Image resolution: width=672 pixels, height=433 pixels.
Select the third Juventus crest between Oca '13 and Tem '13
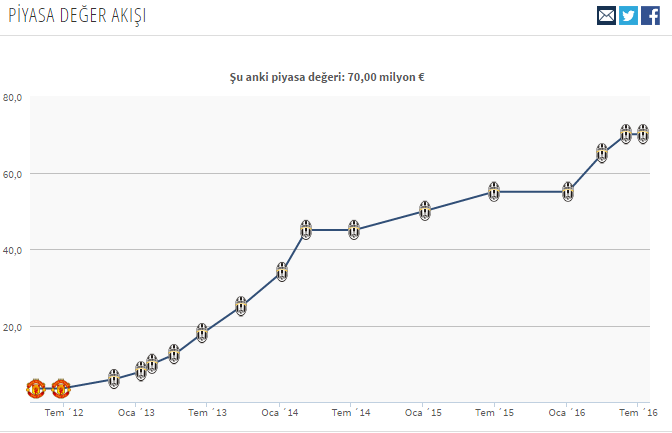tap(174, 353)
